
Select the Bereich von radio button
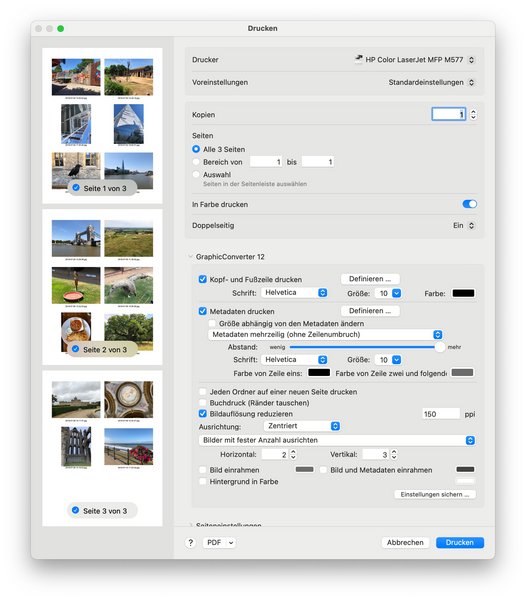tap(196, 161)
